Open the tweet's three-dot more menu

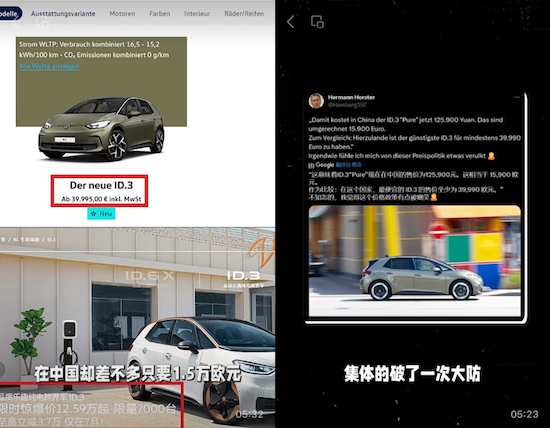point(517,97)
